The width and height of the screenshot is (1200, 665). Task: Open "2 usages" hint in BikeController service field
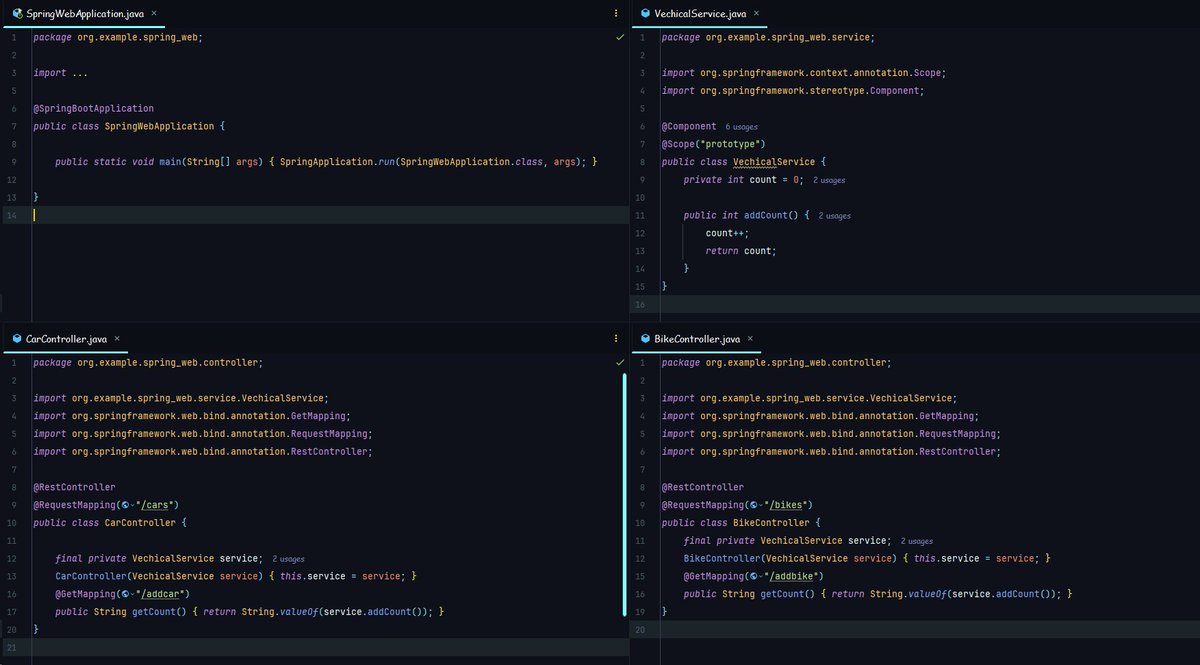(x=917, y=541)
